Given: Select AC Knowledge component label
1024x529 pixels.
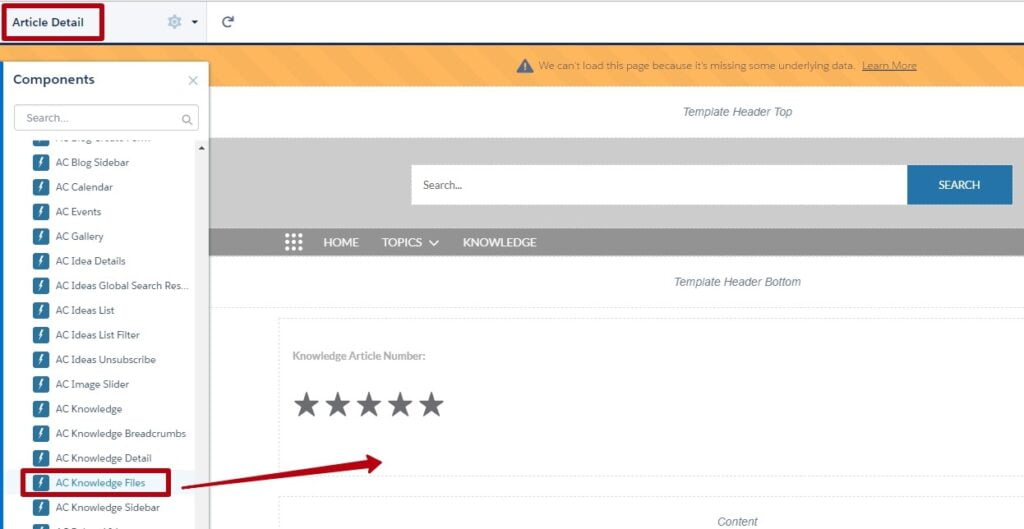Looking at the screenshot, I should 89,409.
